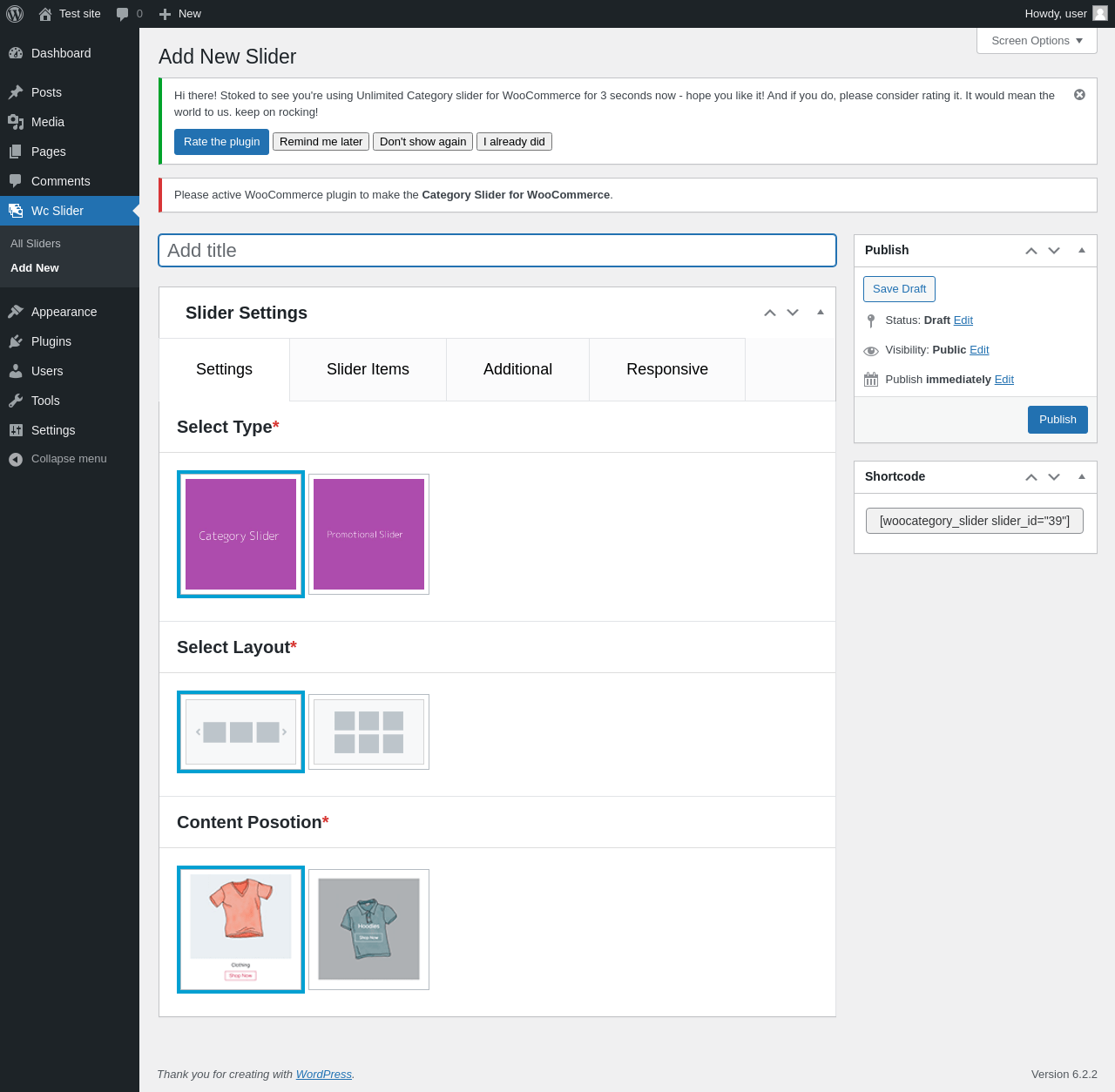Image resolution: width=1115 pixels, height=1092 pixels.
Task: Open the user avatar in admin bar
Action: [1100, 13]
